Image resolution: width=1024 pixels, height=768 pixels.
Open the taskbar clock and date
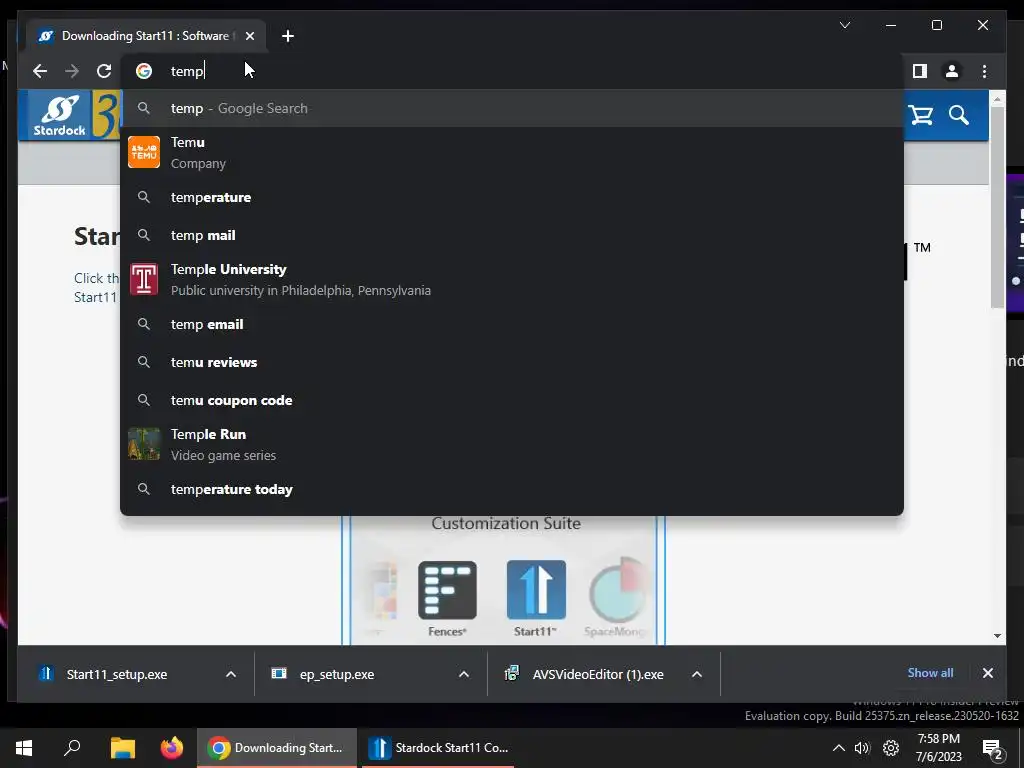coord(938,748)
